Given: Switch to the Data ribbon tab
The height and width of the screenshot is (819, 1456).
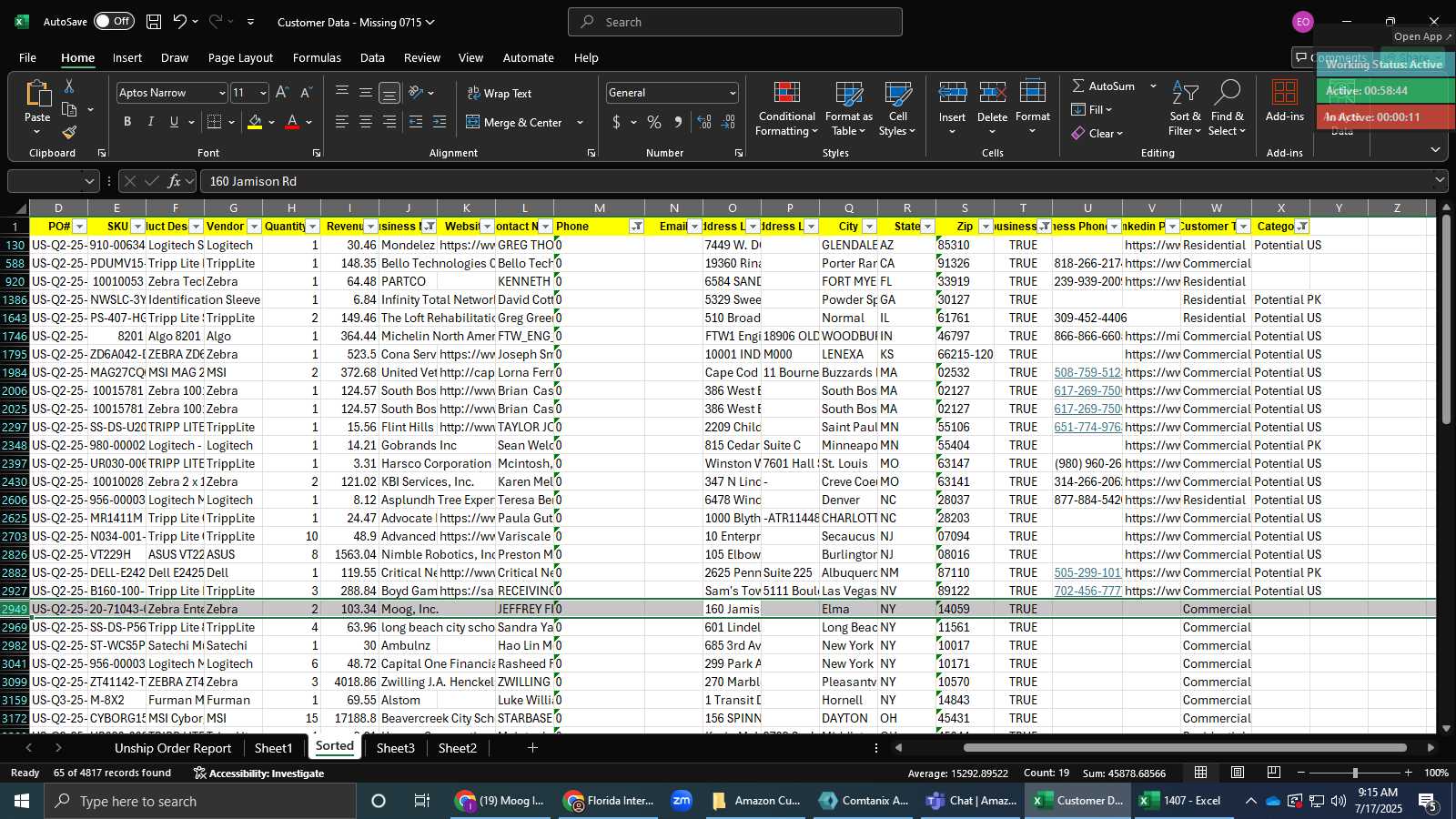Looking at the screenshot, I should point(372,57).
